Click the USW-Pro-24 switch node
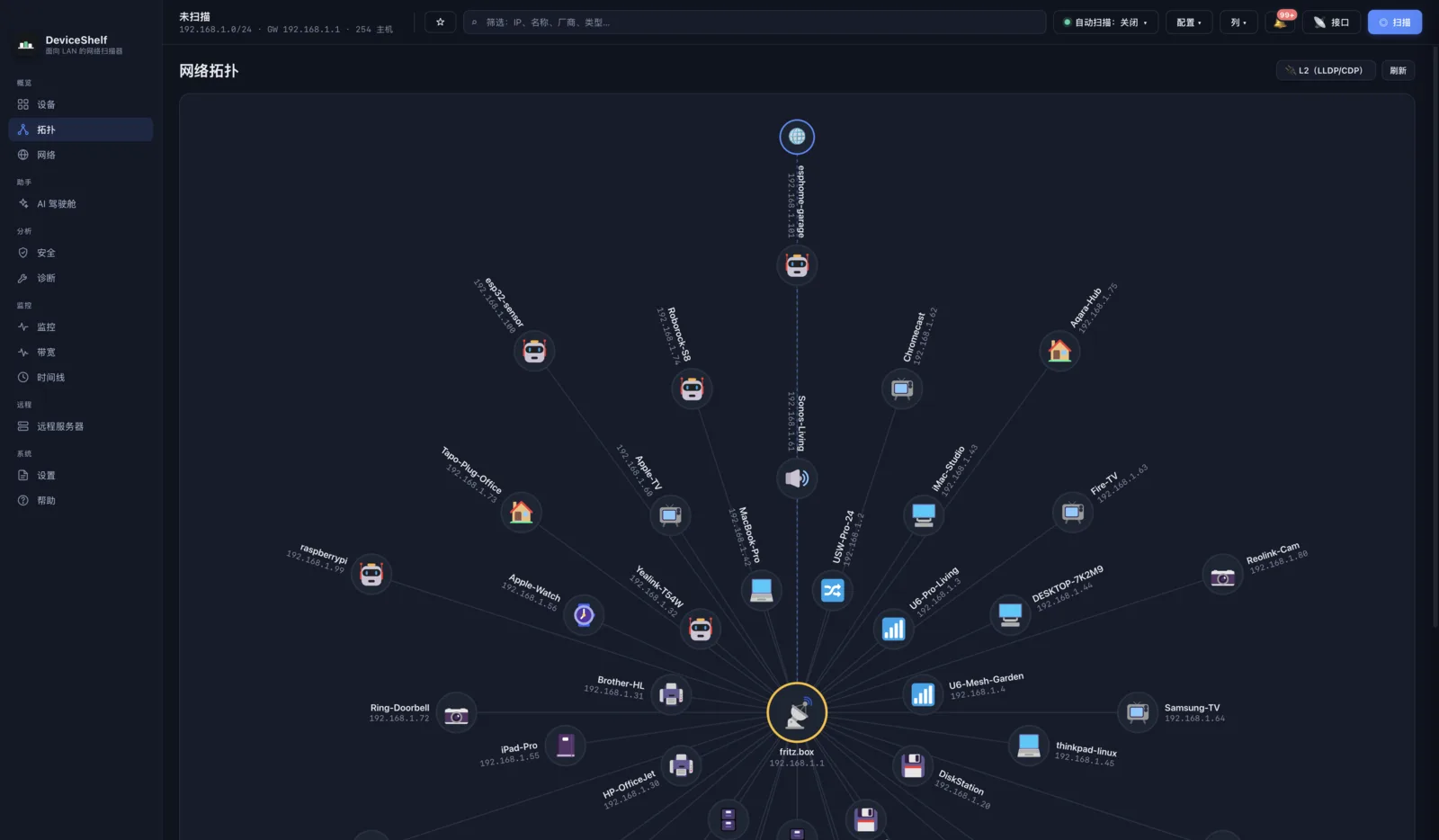The image size is (1439, 840). click(832, 590)
